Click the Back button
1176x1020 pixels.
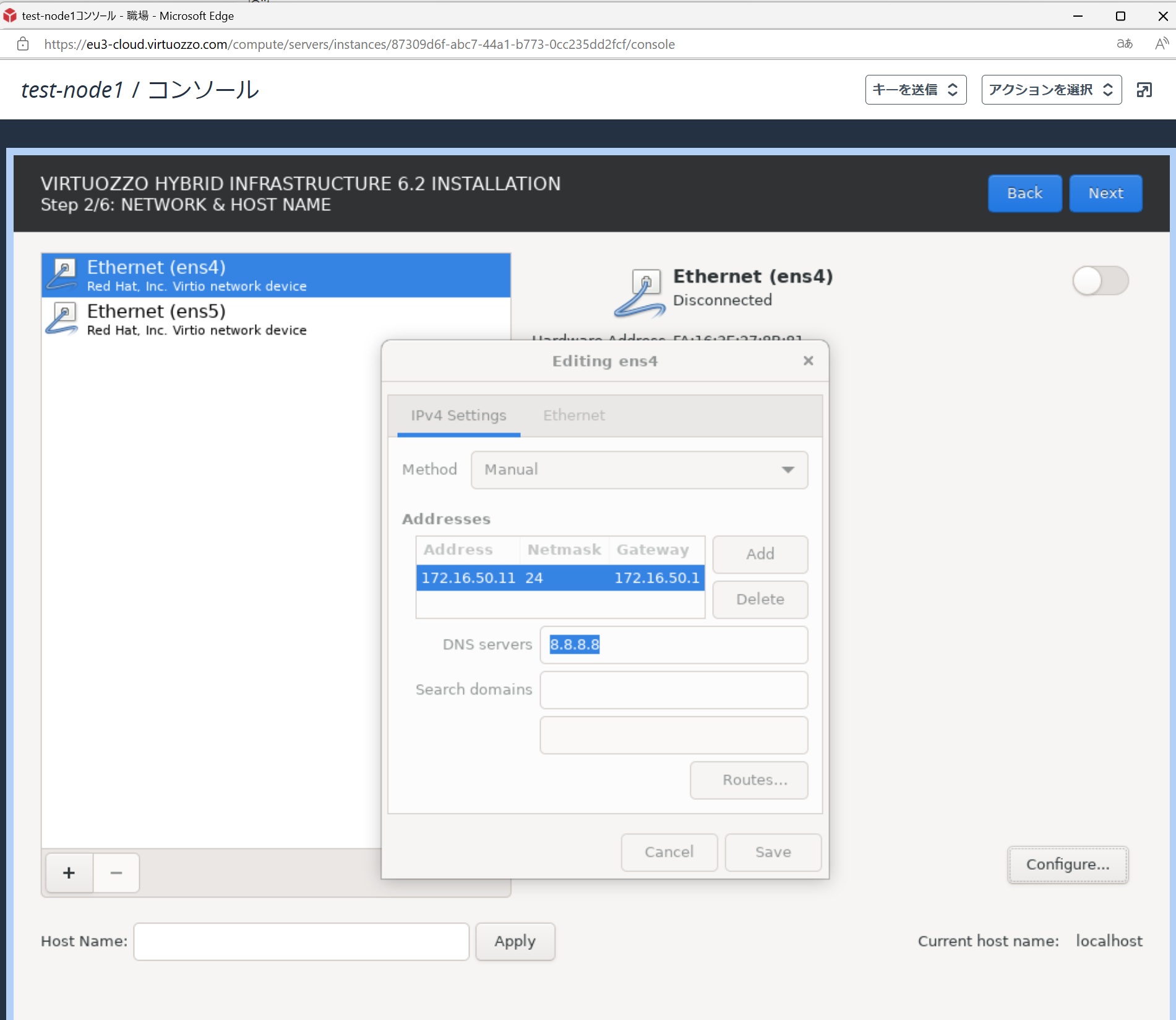(1024, 194)
